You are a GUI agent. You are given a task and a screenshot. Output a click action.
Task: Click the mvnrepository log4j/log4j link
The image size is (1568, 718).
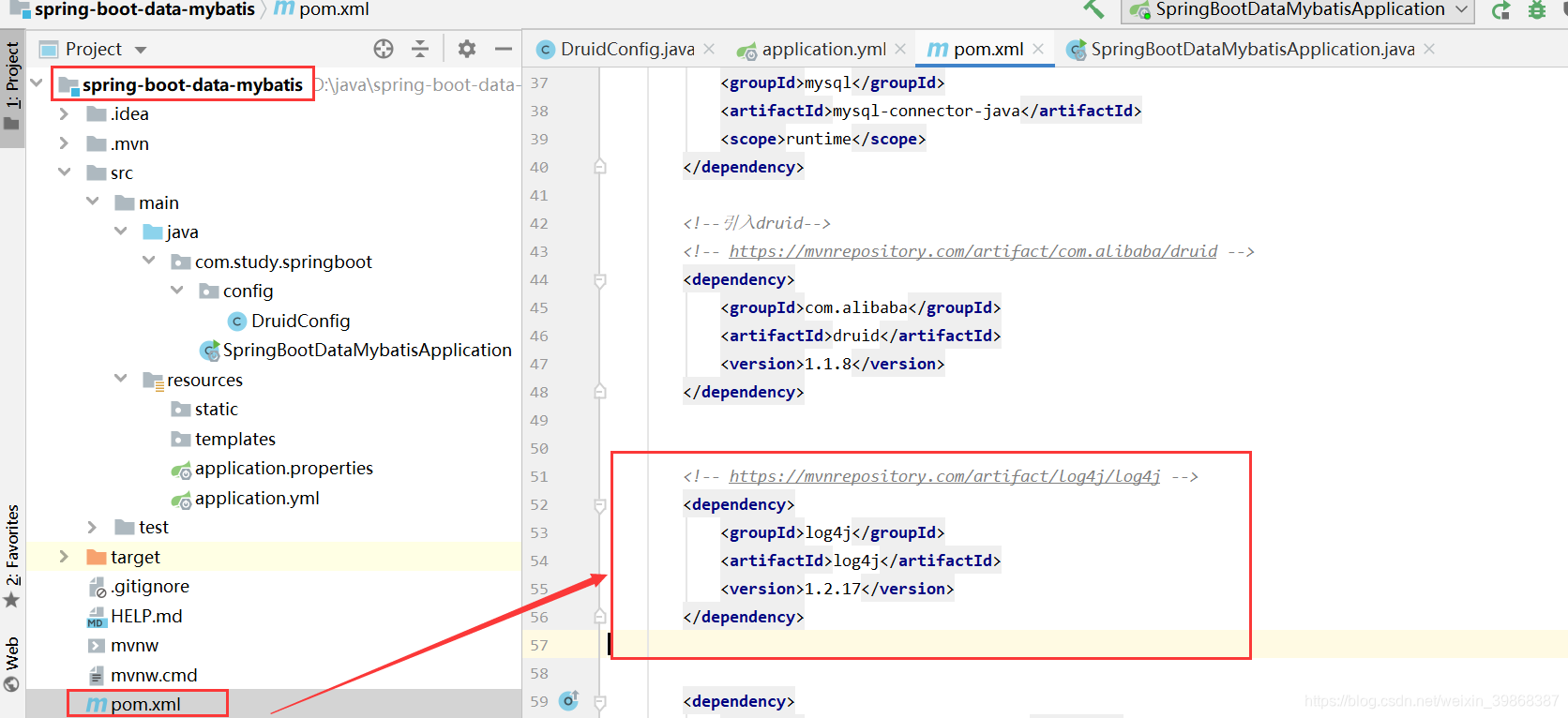coord(945,476)
